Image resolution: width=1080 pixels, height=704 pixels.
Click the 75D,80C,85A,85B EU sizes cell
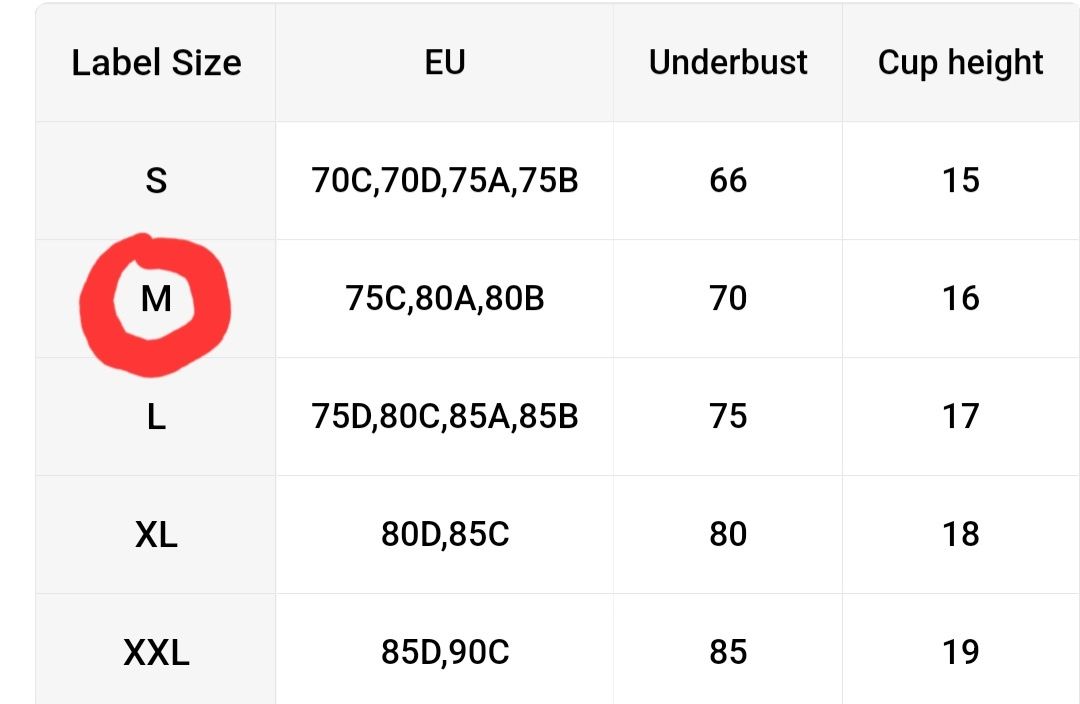(445, 417)
